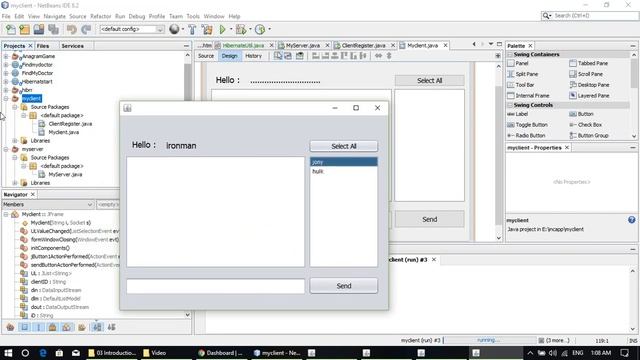Click Select All in running chat window
The width and height of the screenshot is (640, 360).
[344, 146]
